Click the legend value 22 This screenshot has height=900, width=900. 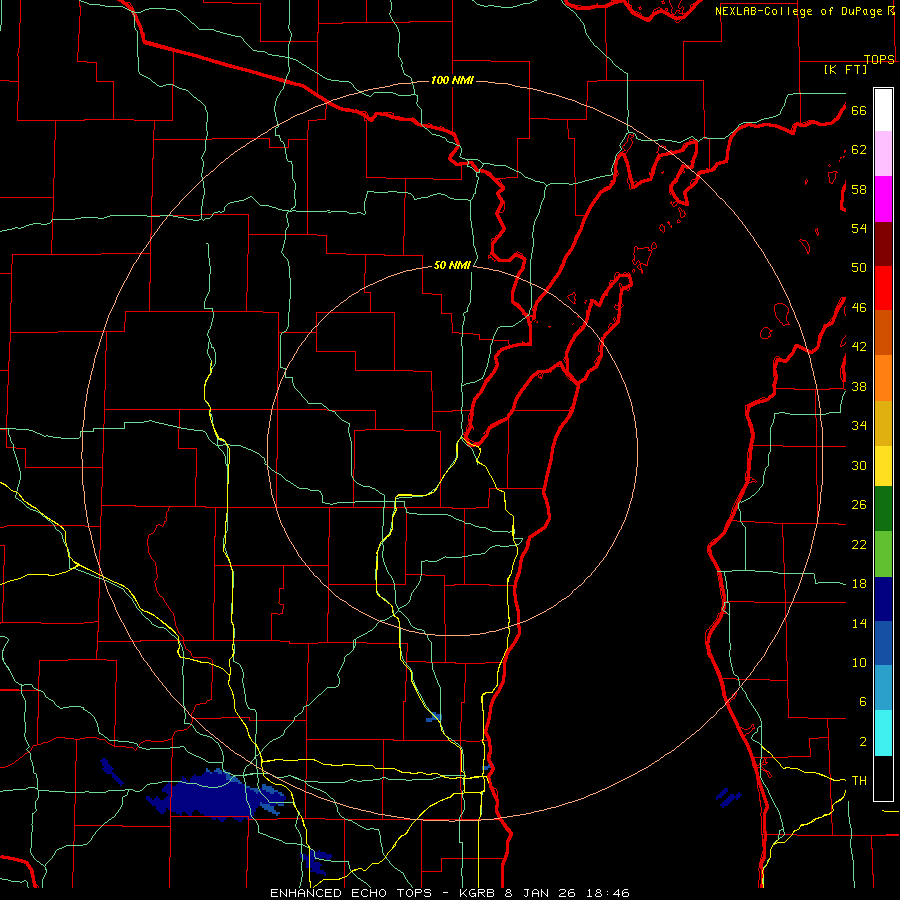pyautogui.click(x=859, y=544)
